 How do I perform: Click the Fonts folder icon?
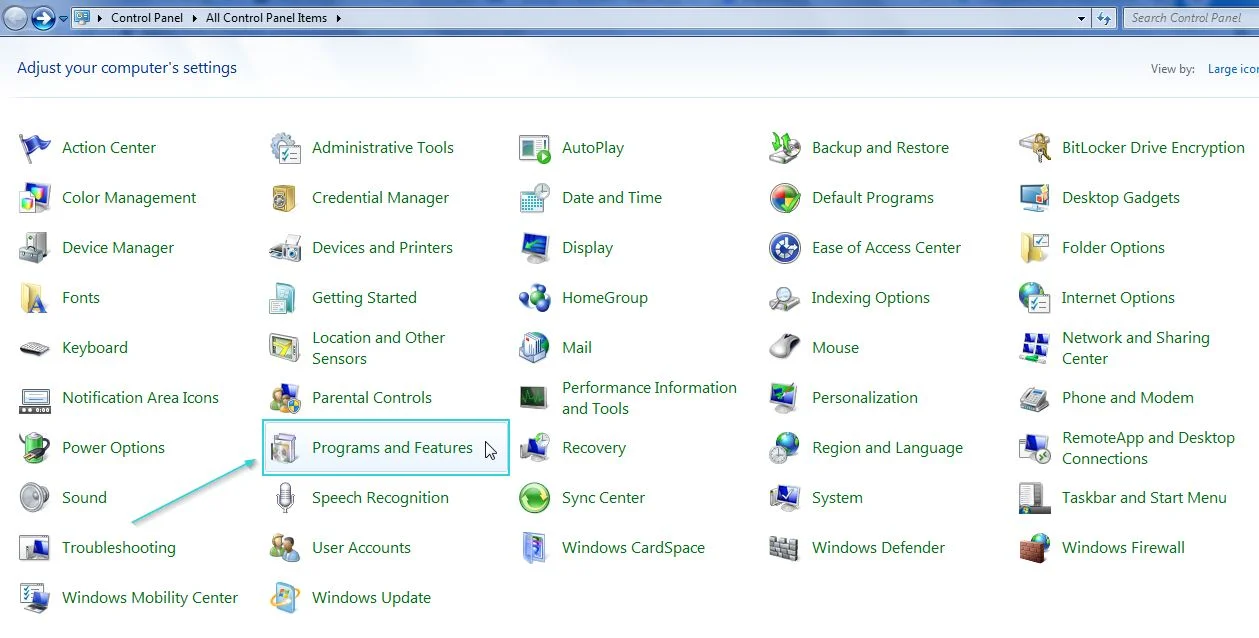tap(35, 298)
